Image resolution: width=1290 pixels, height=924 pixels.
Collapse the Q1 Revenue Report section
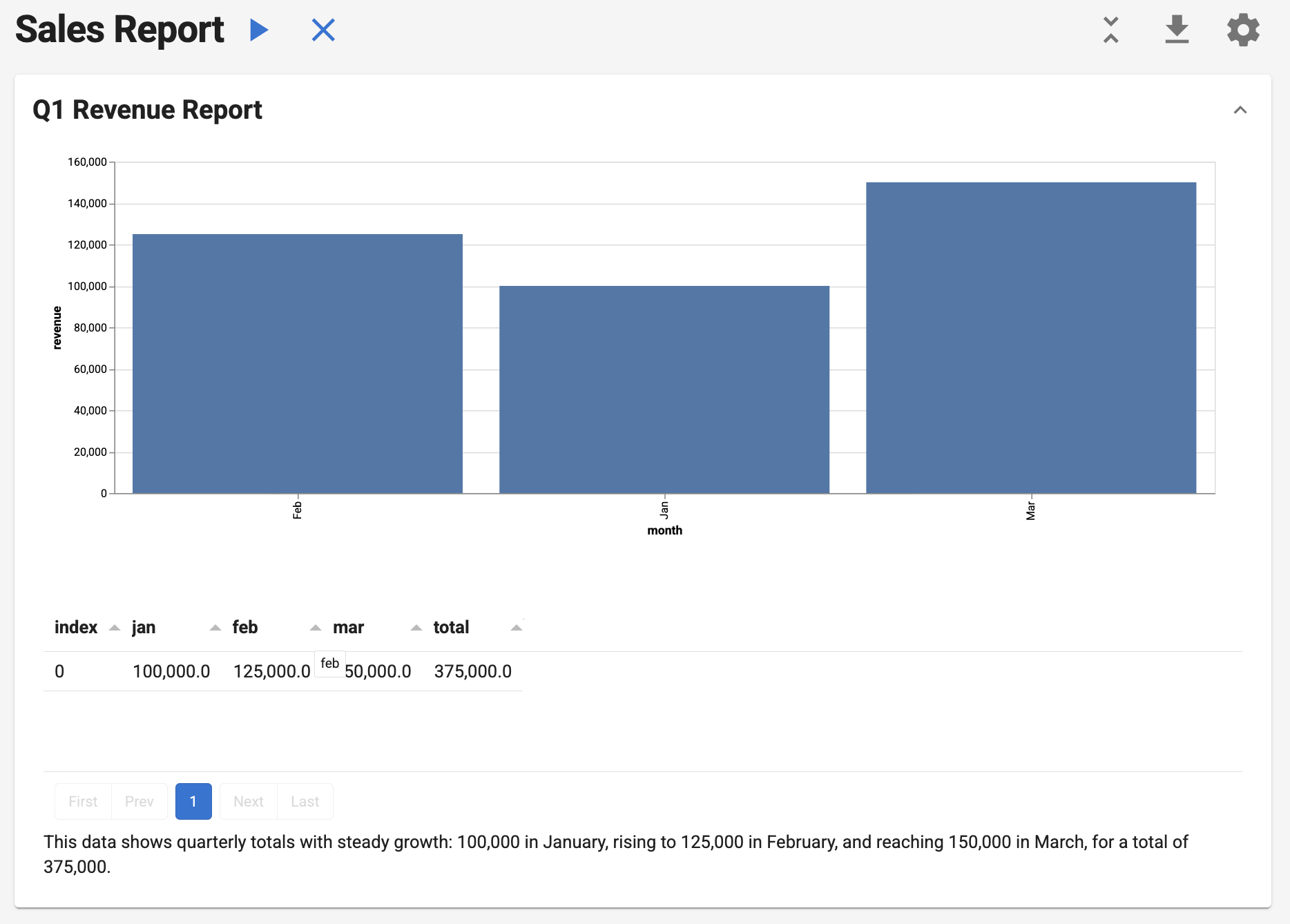point(1241,110)
